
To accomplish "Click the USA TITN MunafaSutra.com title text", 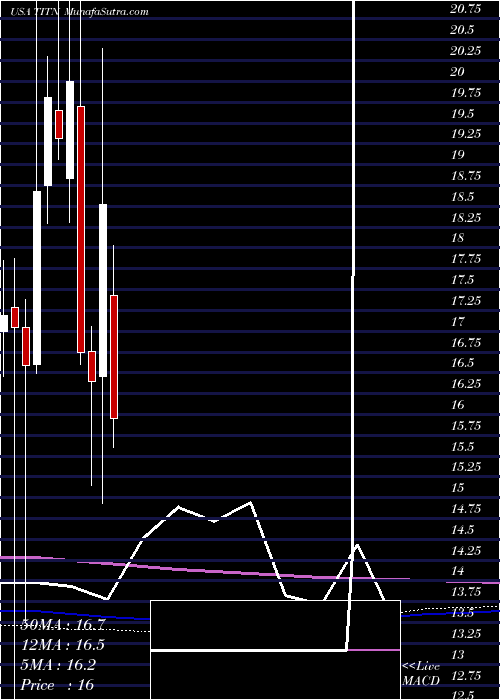I will [x=79, y=12].
